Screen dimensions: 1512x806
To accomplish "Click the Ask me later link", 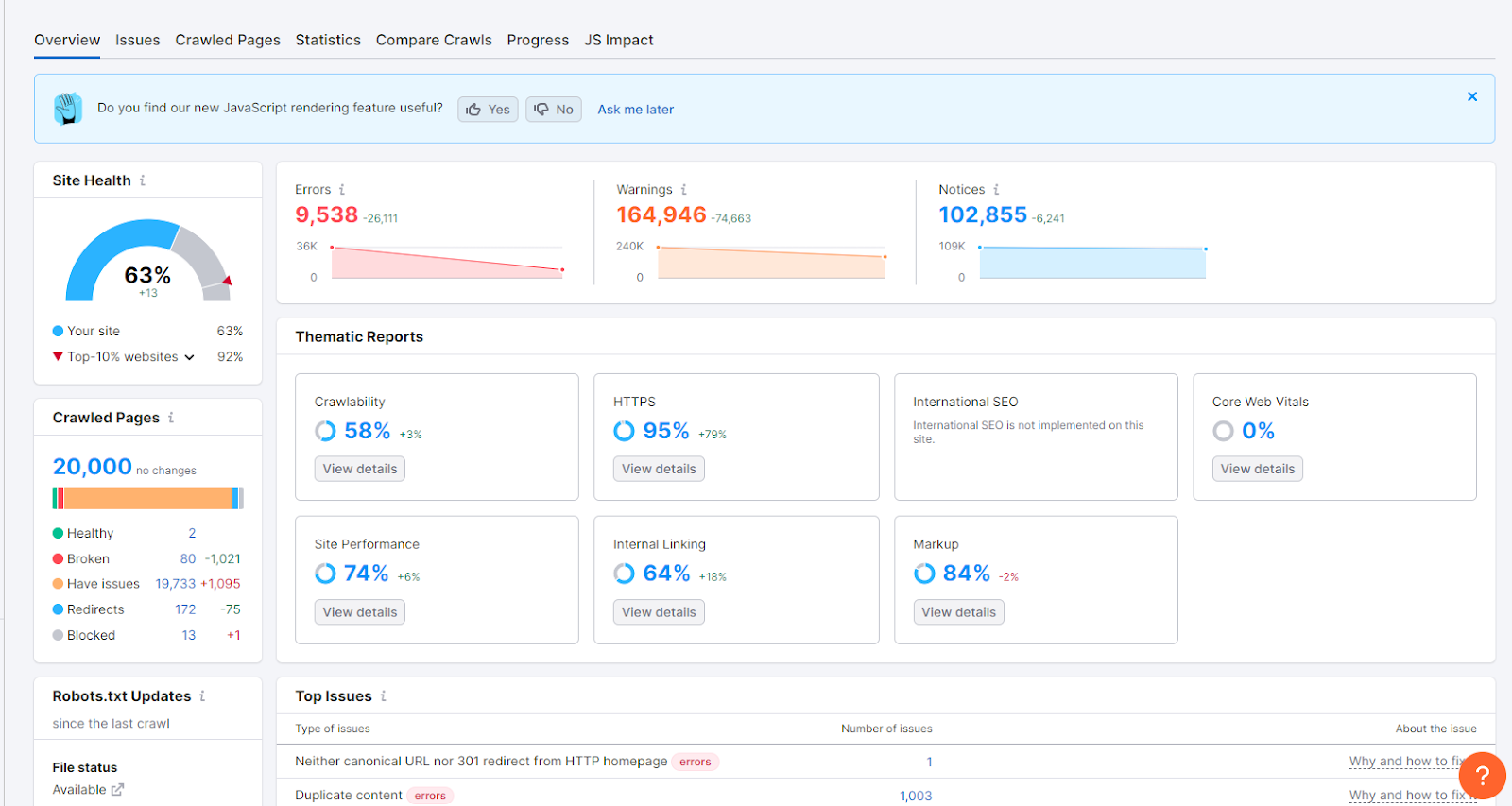I will (x=636, y=110).
